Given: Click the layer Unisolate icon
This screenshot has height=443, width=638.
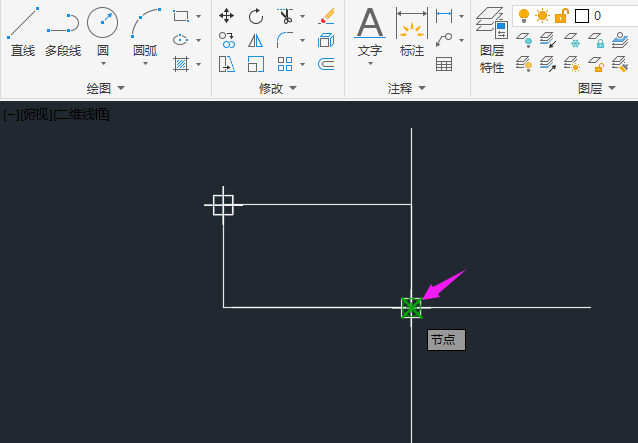Looking at the screenshot, I should point(548,64).
